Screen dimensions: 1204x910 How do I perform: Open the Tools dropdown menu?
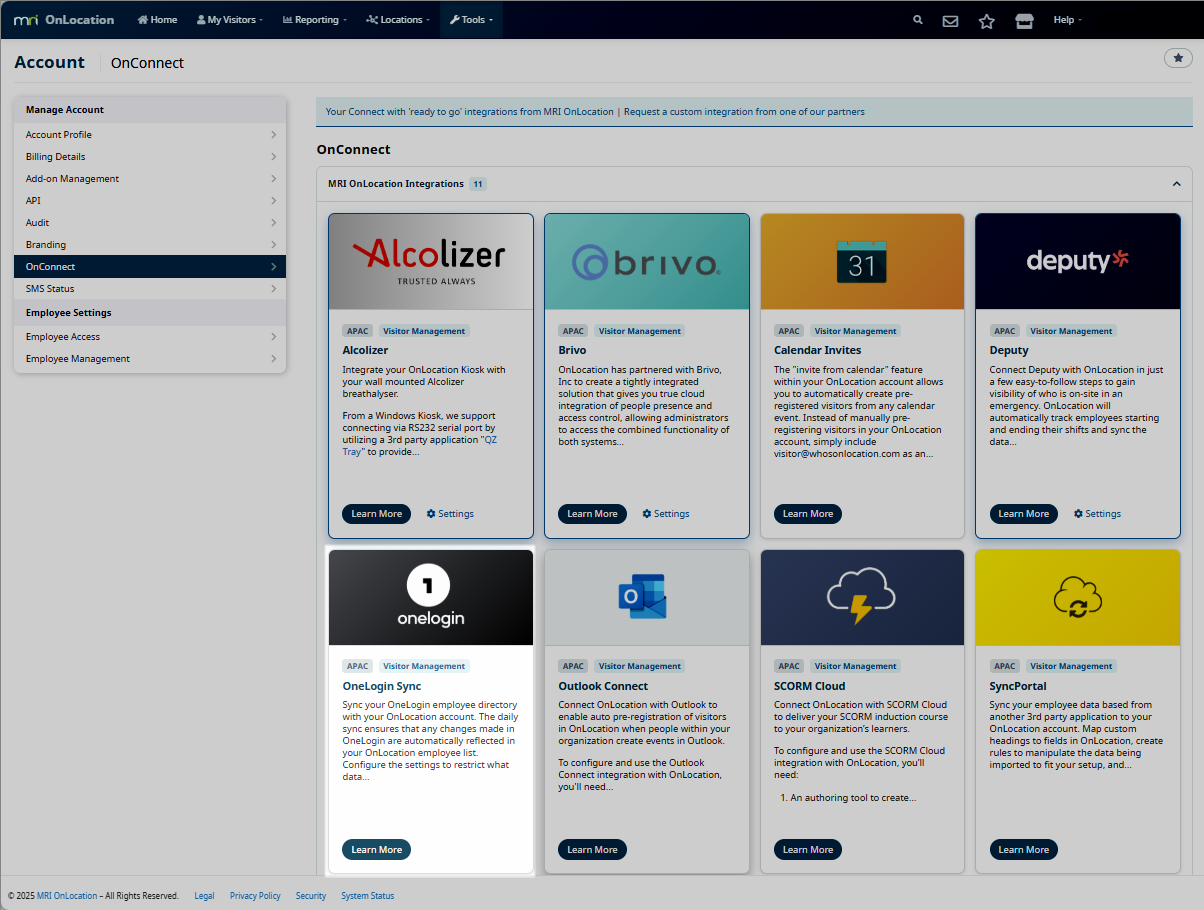471,20
